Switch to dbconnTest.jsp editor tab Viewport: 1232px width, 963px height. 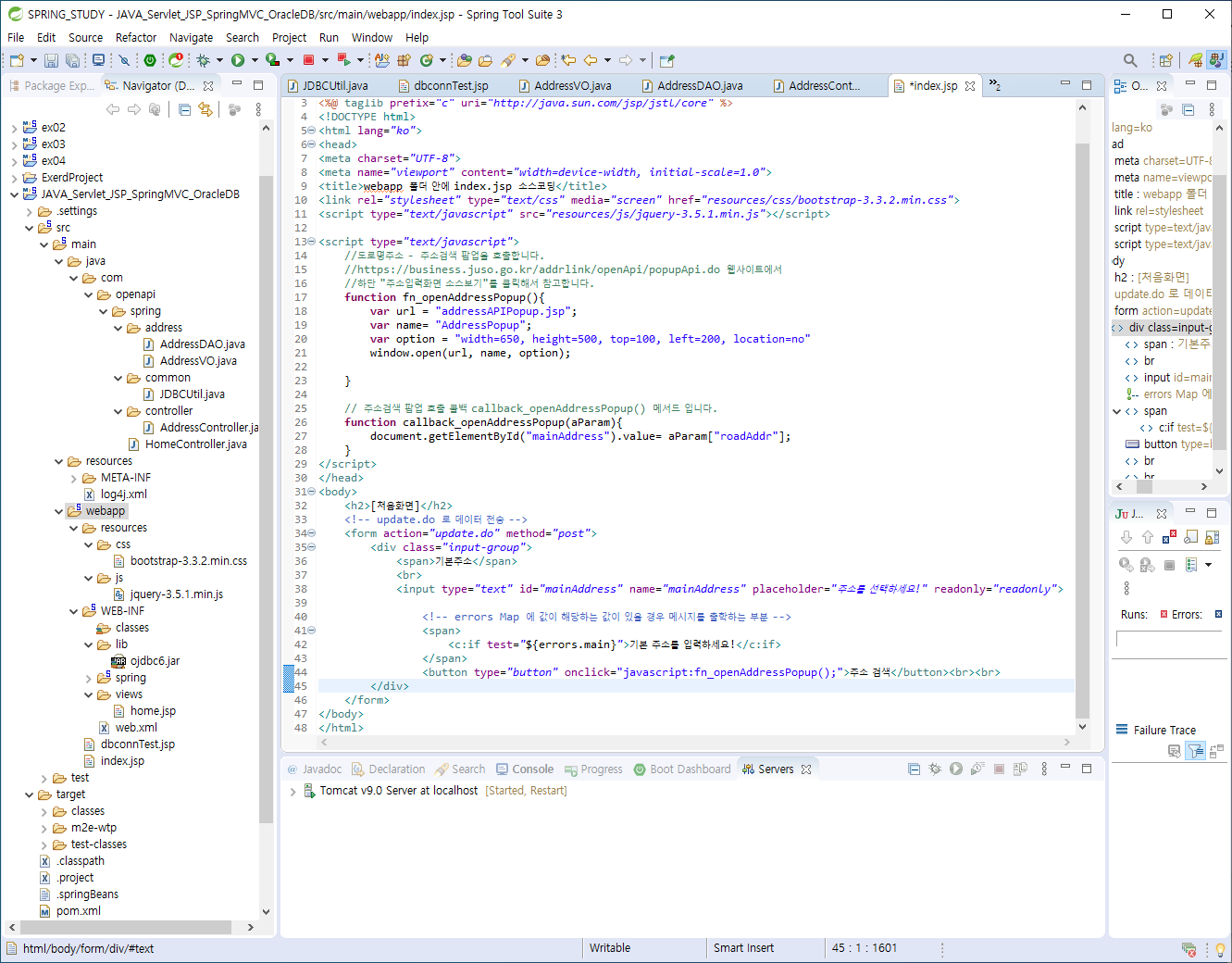tap(443, 85)
